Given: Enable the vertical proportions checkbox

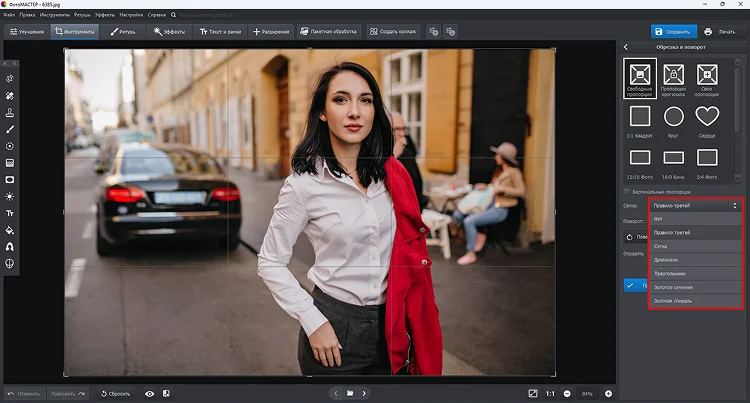Looking at the screenshot, I should pos(627,192).
